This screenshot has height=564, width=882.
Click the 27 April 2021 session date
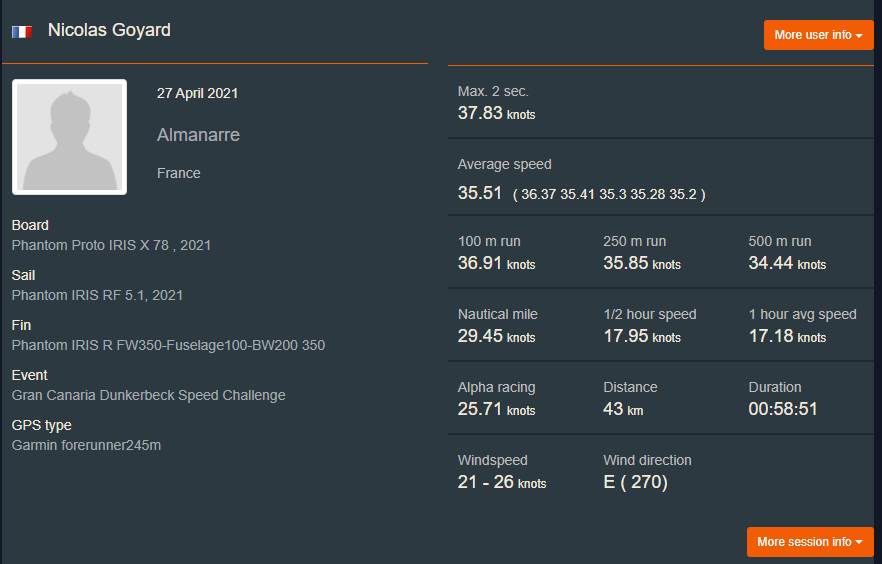tap(197, 93)
